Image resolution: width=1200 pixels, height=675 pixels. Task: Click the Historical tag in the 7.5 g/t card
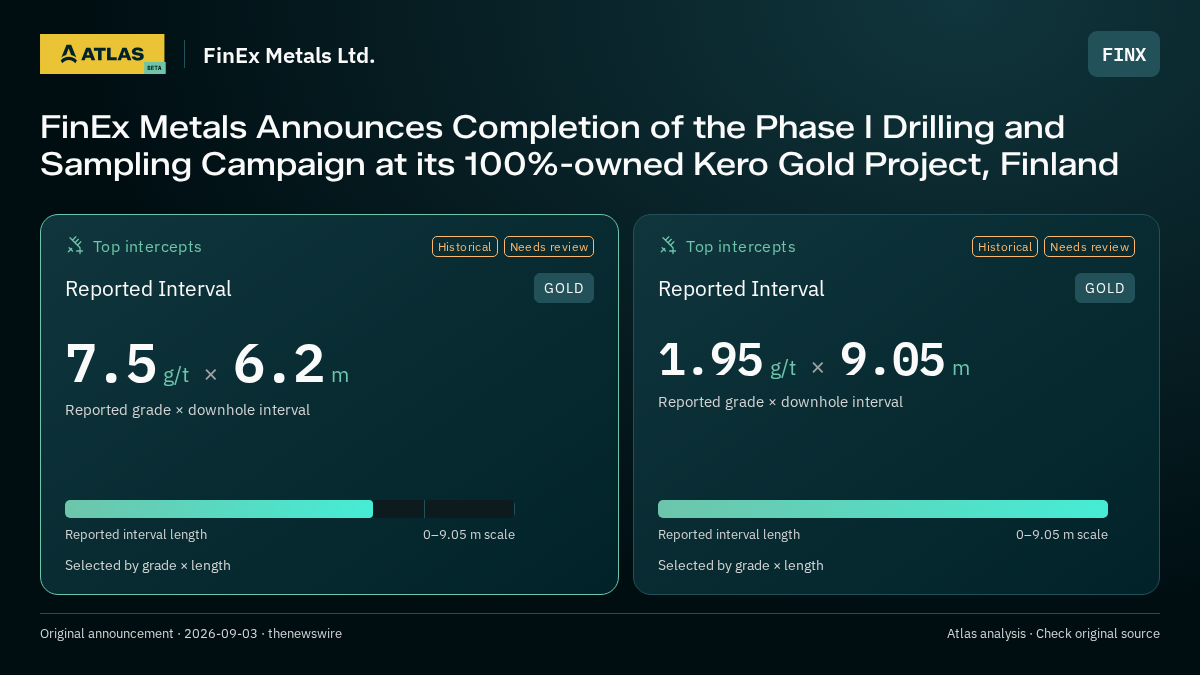(465, 247)
